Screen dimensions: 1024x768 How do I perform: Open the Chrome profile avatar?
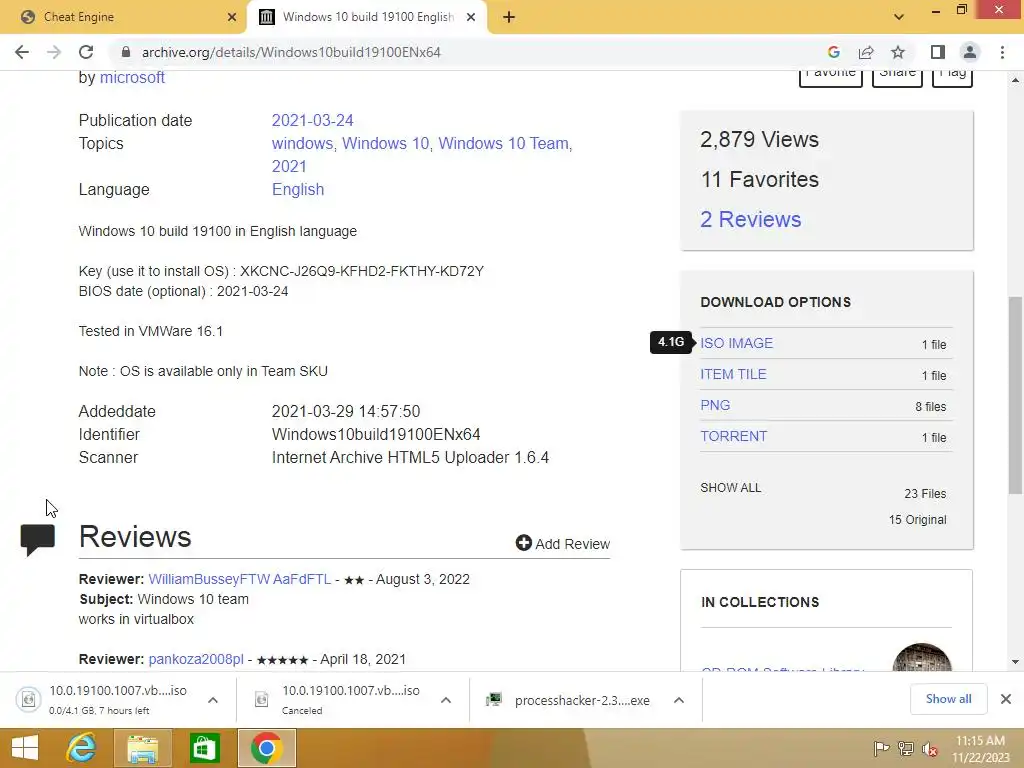click(x=970, y=52)
